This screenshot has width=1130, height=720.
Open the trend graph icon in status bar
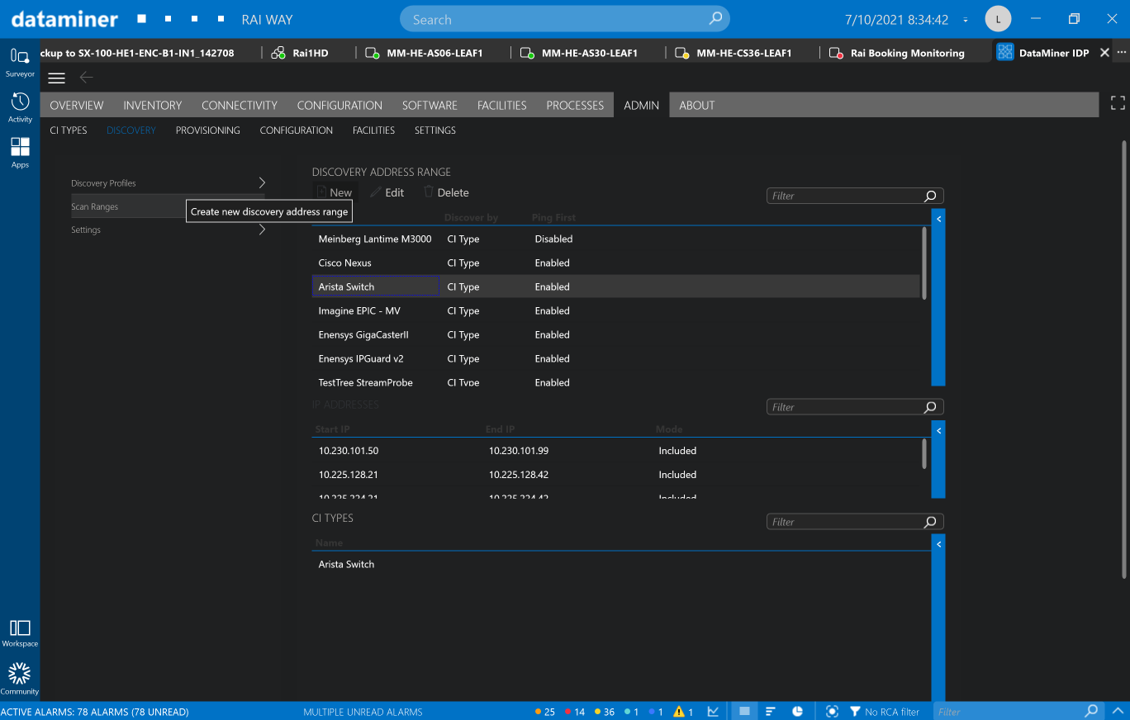pos(713,712)
